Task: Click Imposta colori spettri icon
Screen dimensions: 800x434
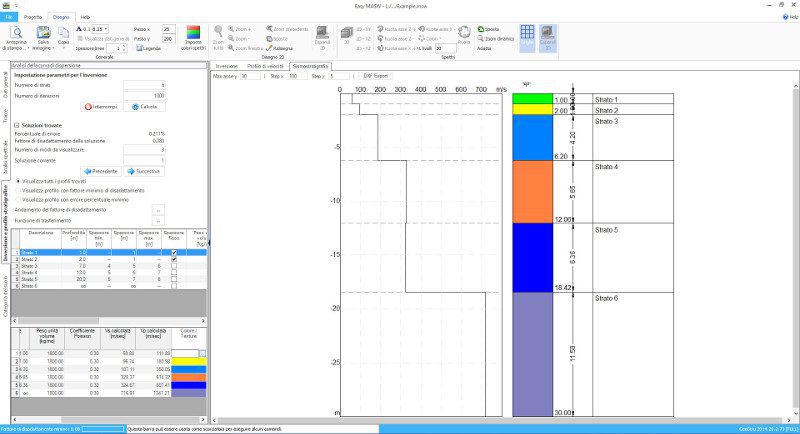Action: [194, 32]
